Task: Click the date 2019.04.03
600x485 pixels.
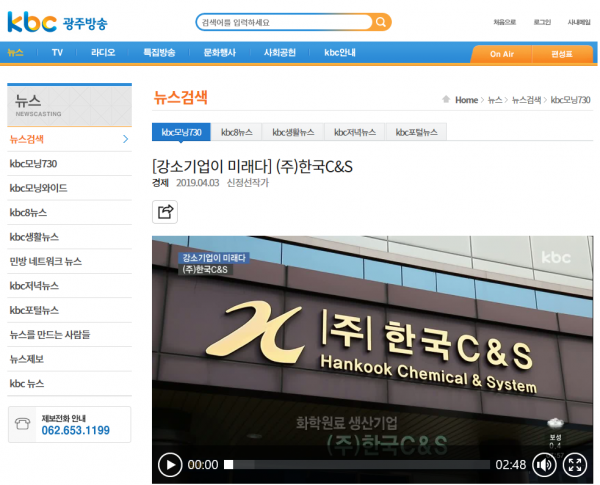Action: click(197, 183)
